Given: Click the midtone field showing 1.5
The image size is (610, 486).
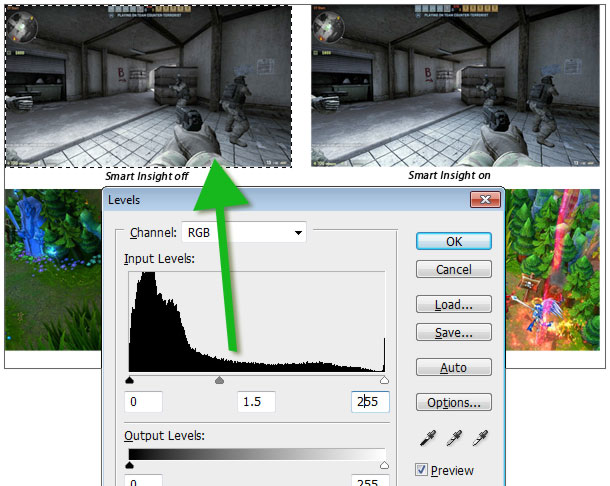Looking at the screenshot, I should pyautogui.click(x=256, y=402).
